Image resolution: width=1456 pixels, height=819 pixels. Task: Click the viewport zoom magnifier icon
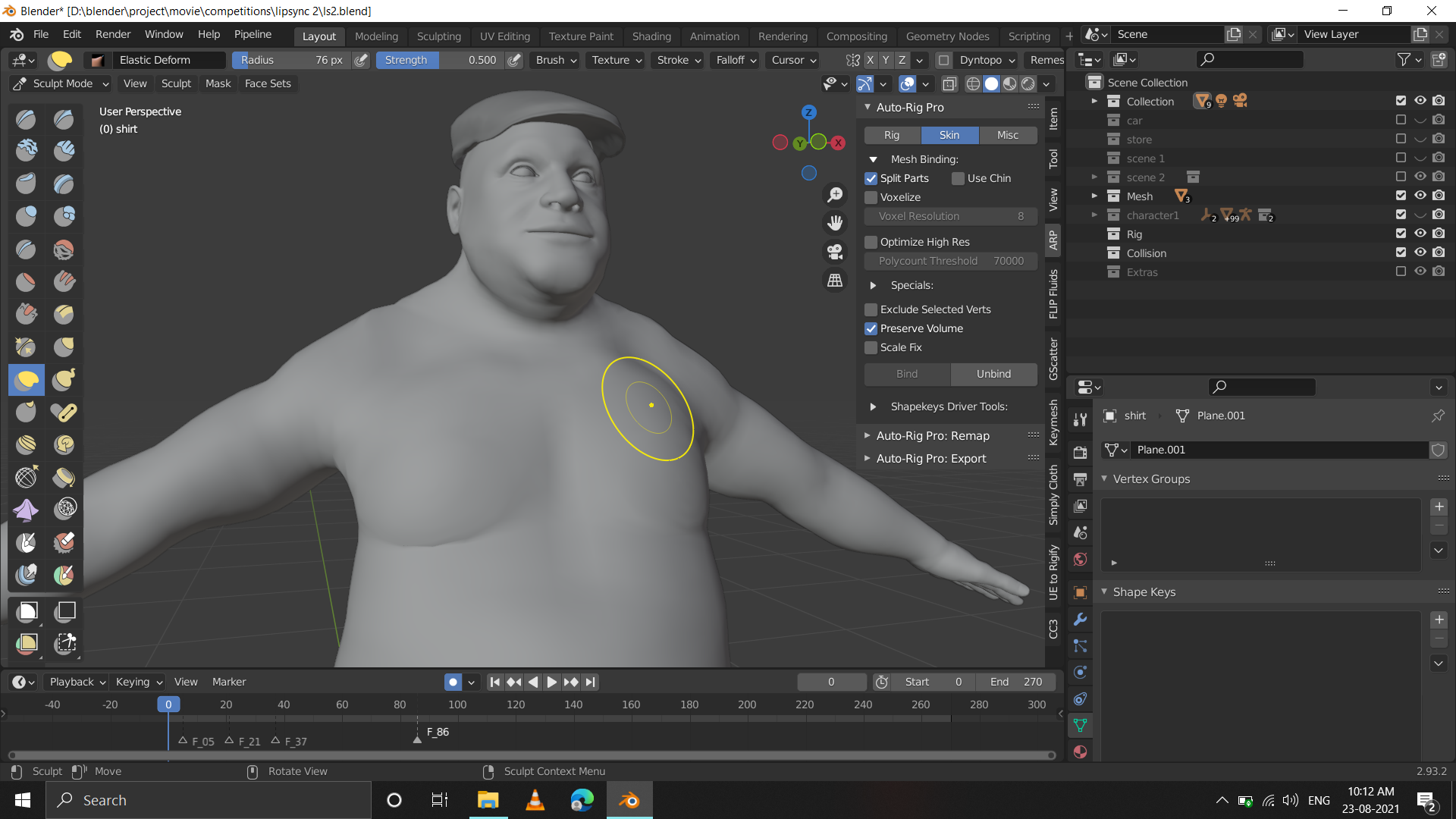[x=835, y=195]
